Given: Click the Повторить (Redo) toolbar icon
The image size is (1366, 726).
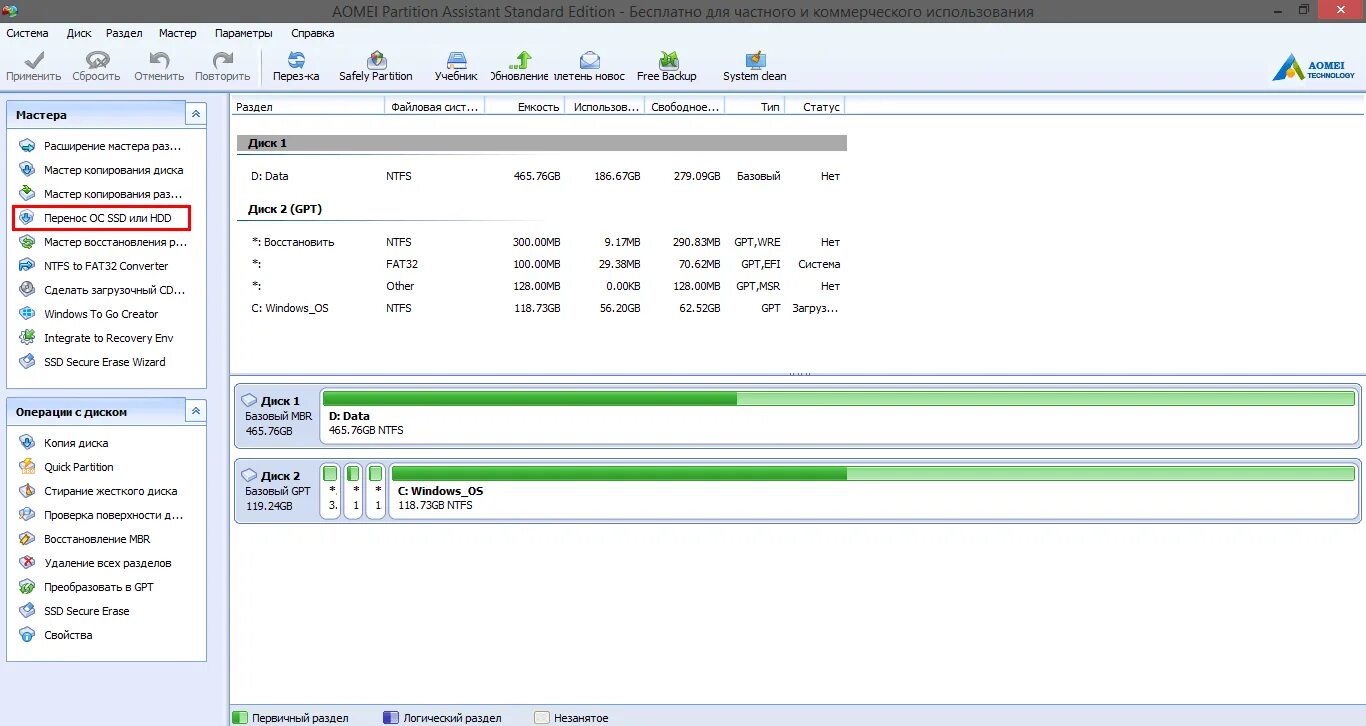Looking at the screenshot, I should pos(223,66).
